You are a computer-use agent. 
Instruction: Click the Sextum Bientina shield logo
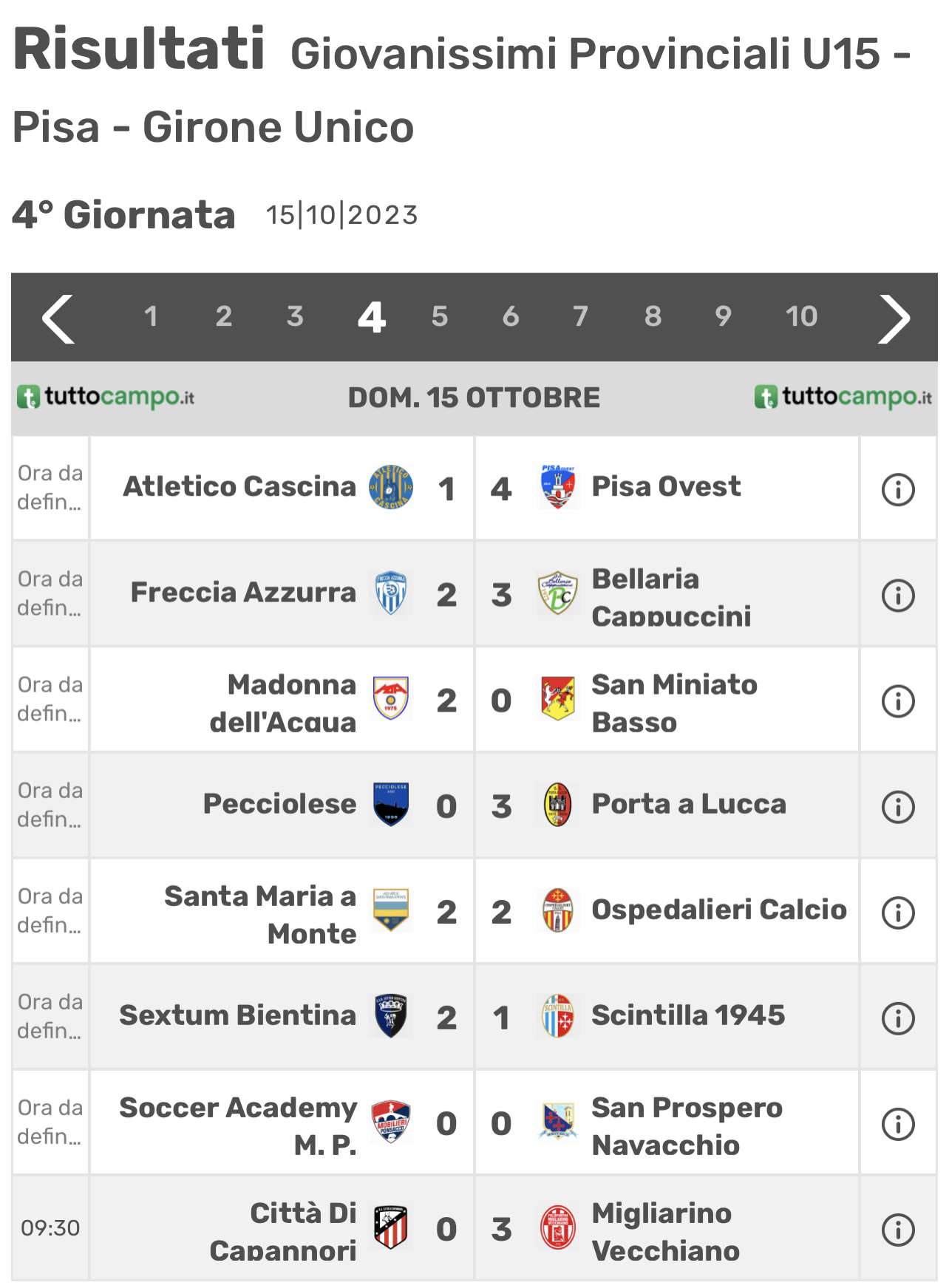pyautogui.click(x=391, y=1016)
